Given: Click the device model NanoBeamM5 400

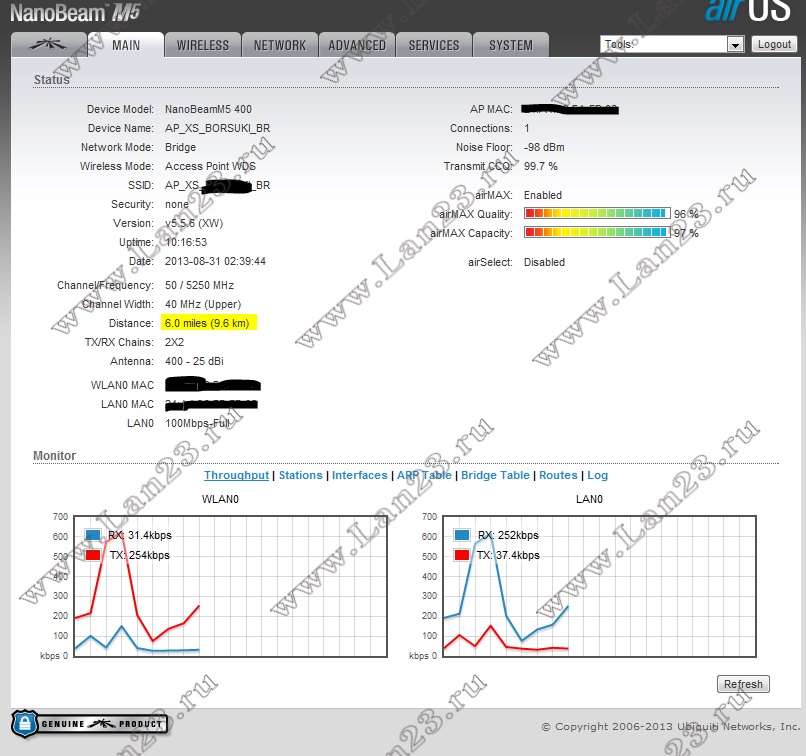Looking at the screenshot, I should click(208, 109).
